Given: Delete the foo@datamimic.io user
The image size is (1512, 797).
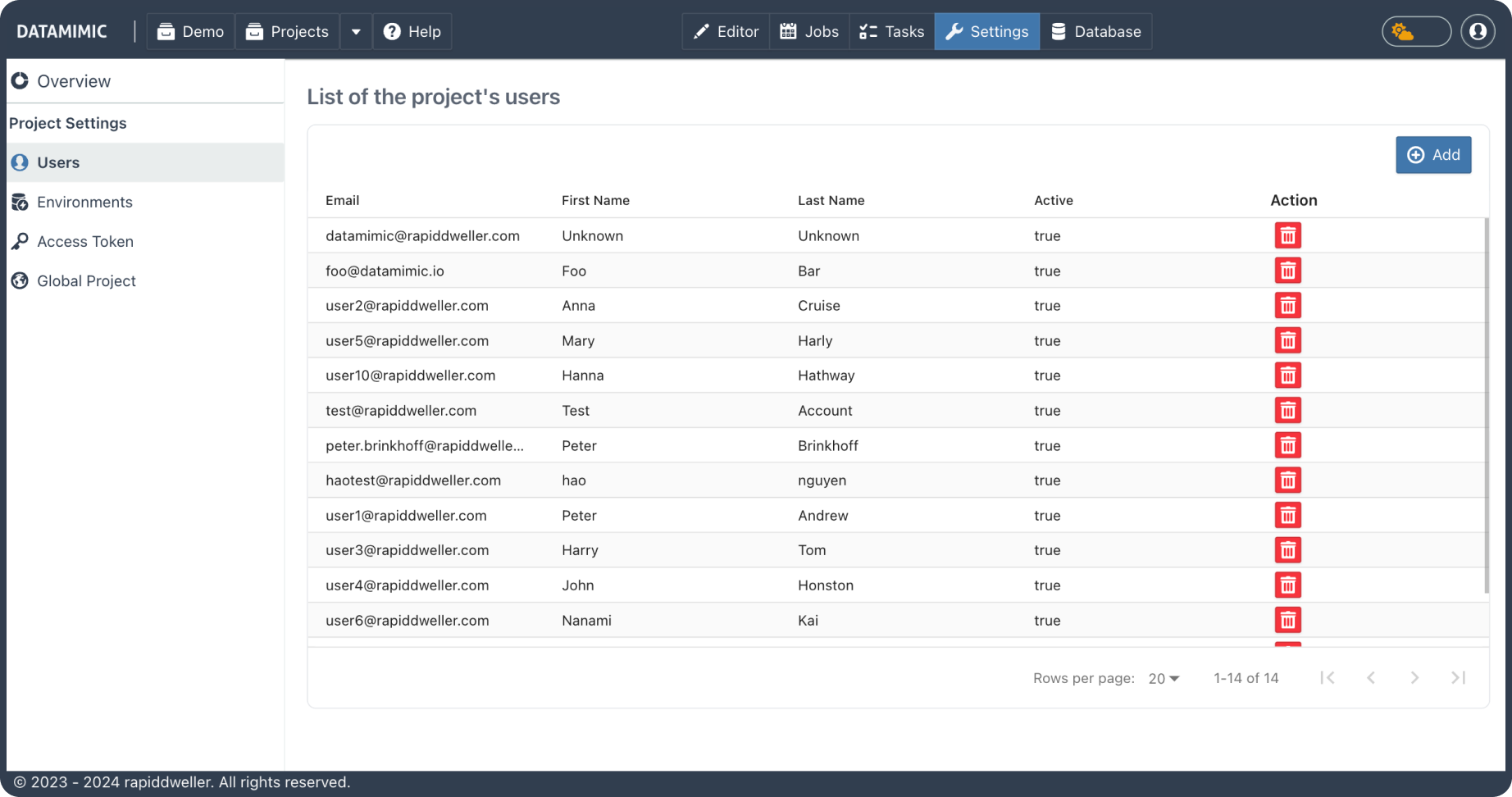Looking at the screenshot, I should (x=1287, y=271).
